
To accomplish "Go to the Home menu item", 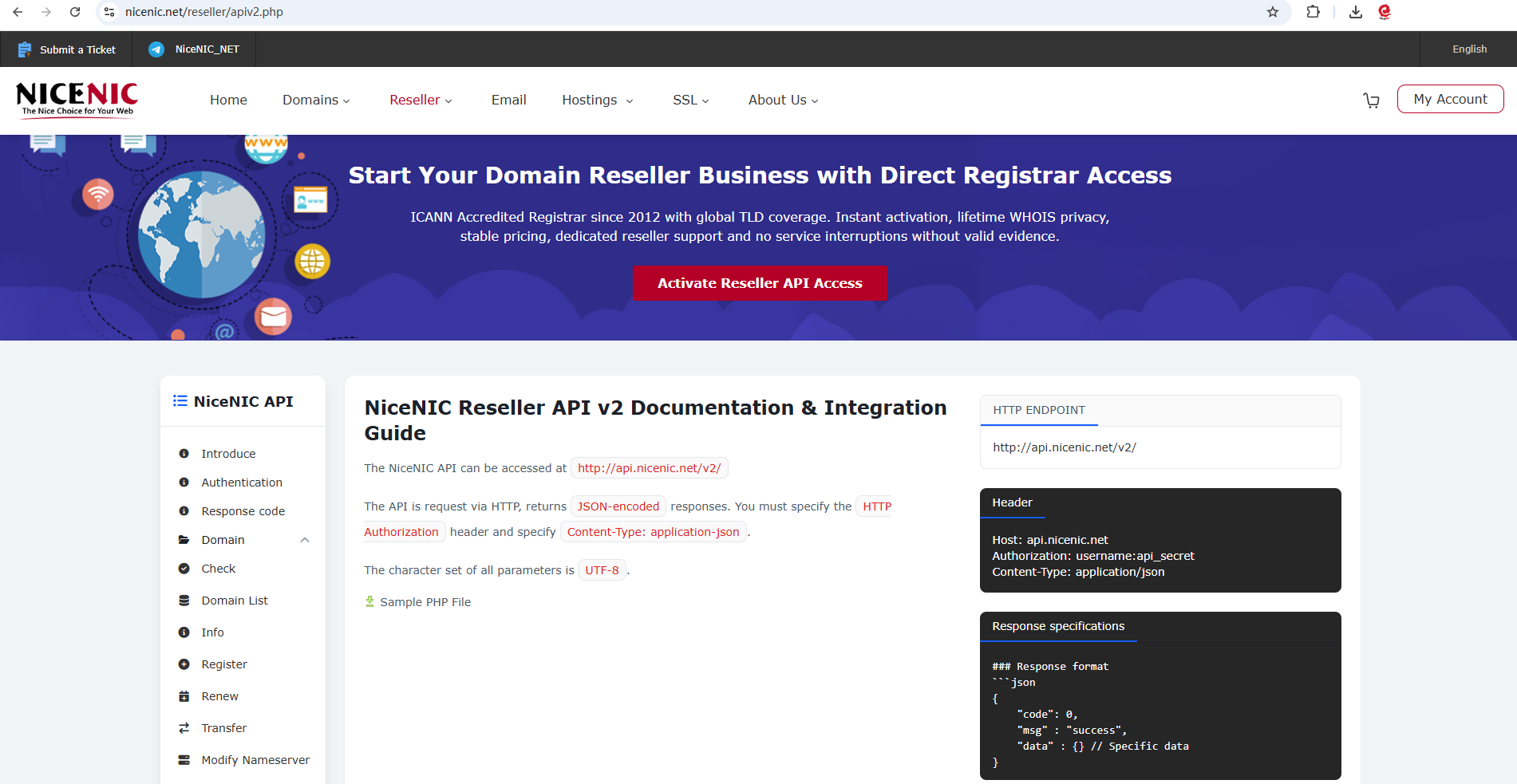I will (x=228, y=100).
